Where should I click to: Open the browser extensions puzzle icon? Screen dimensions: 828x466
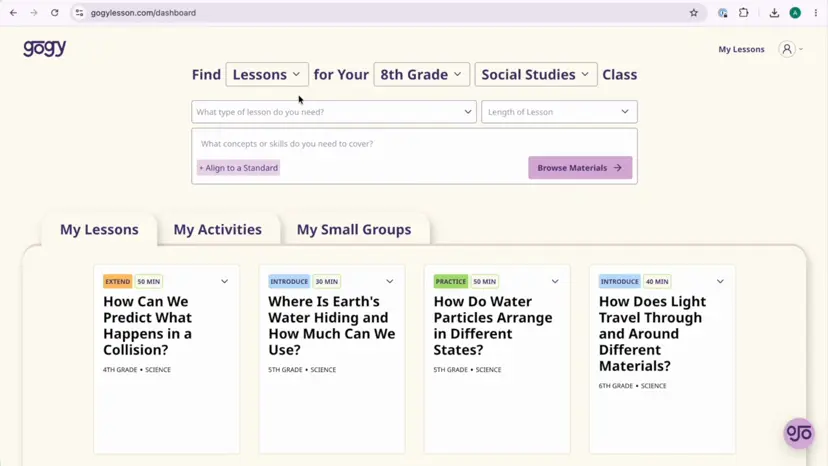click(744, 13)
